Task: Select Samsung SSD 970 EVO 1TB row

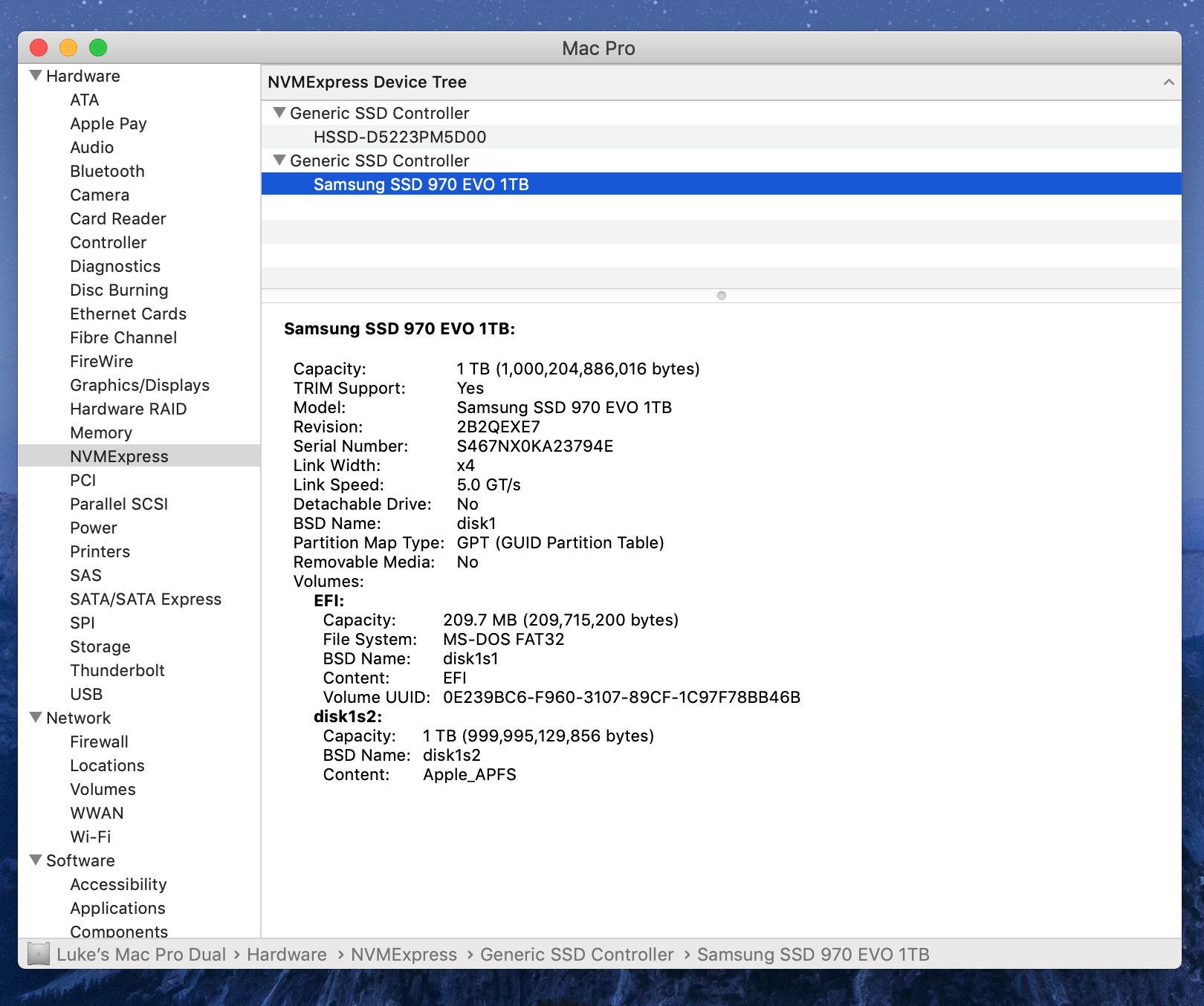Action: pyautogui.click(x=721, y=184)
